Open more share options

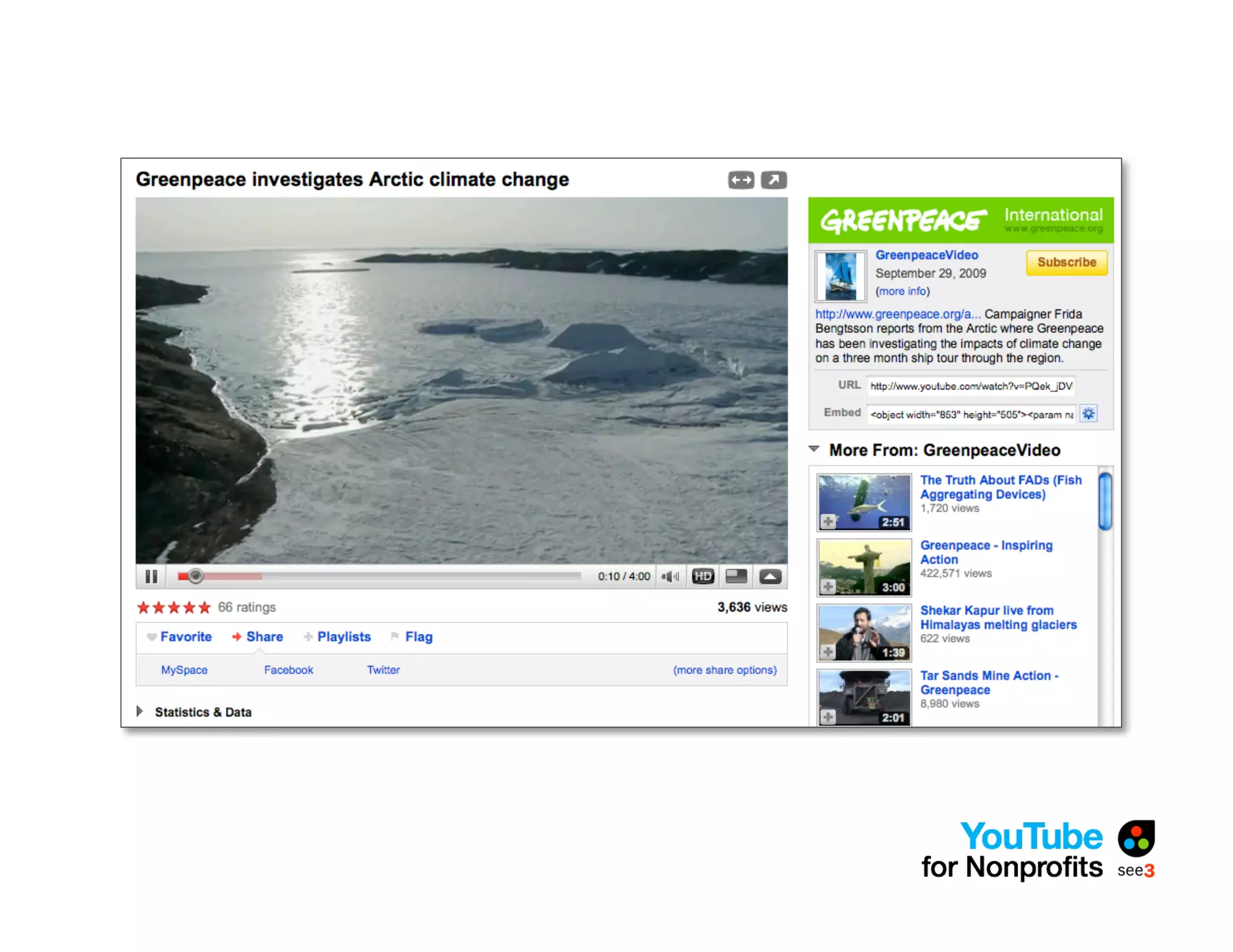724,670
